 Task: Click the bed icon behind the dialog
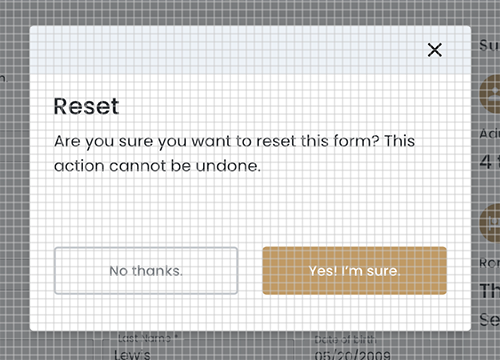[490, 223]
